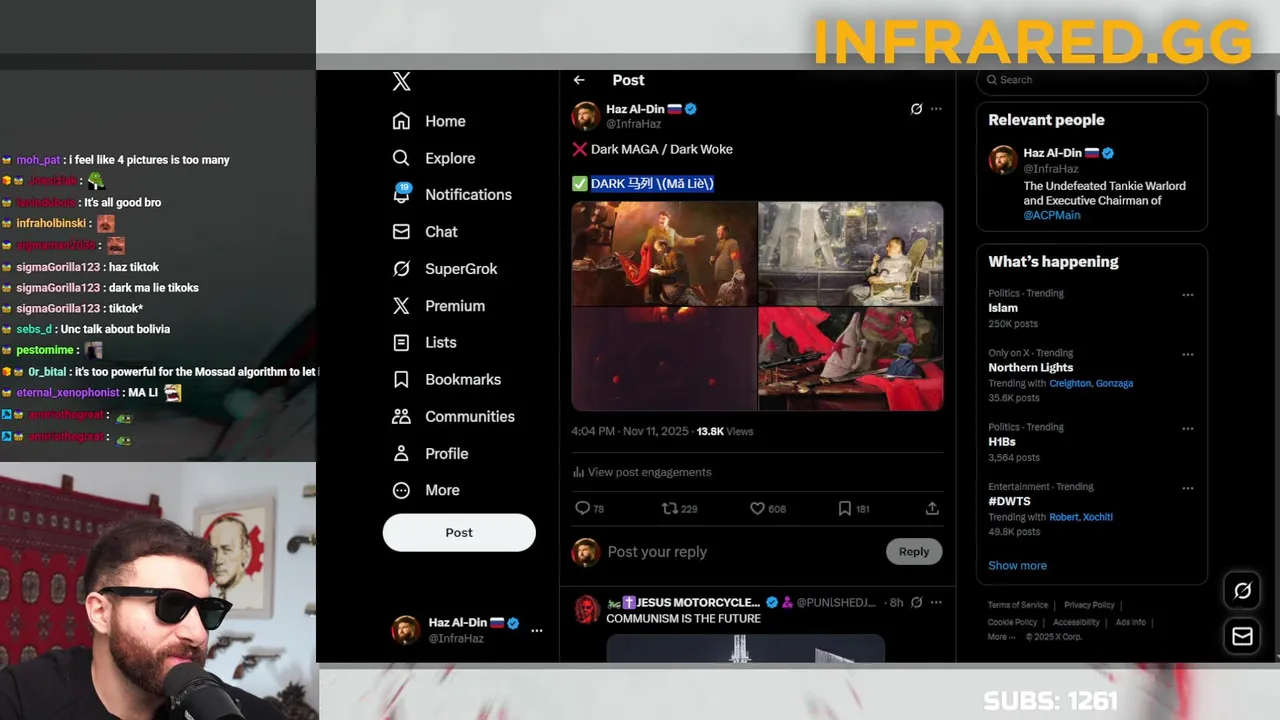The width and height of the screenshot is (1280, 720).
Task: Open Accessibility footer link
Action: pos(1076,622)
